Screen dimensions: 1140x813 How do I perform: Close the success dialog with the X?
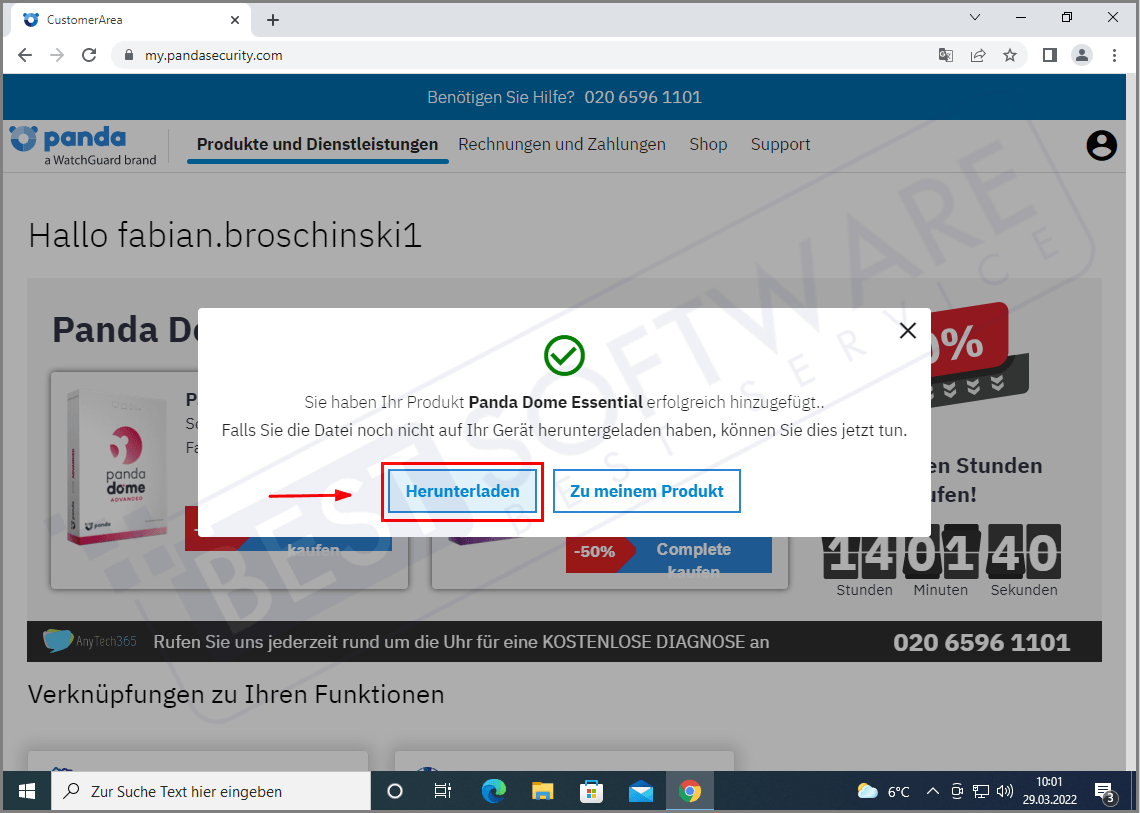tap(907, 331)
